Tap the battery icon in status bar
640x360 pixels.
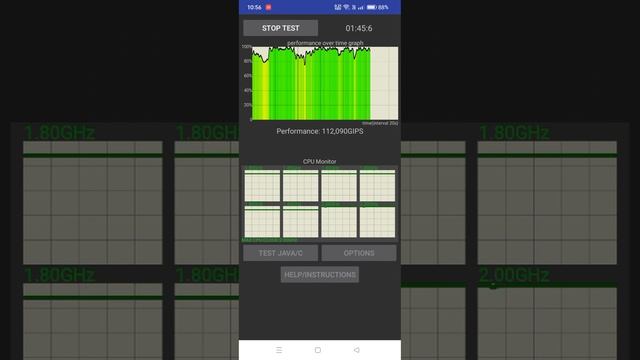pos(371,7)
